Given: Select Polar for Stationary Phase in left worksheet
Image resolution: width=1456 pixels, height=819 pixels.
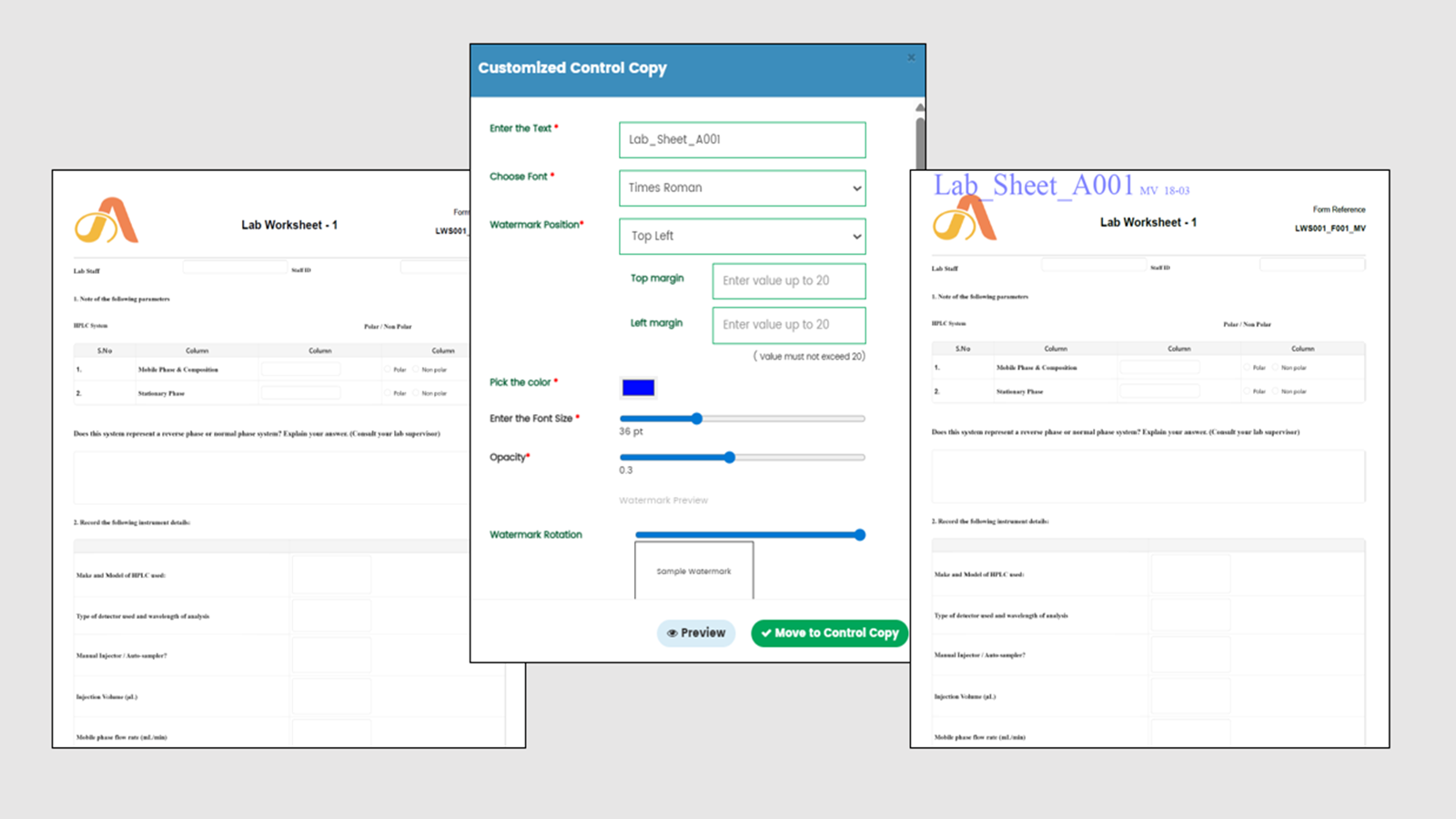Looking at the screenshot, I should point(388,393).
